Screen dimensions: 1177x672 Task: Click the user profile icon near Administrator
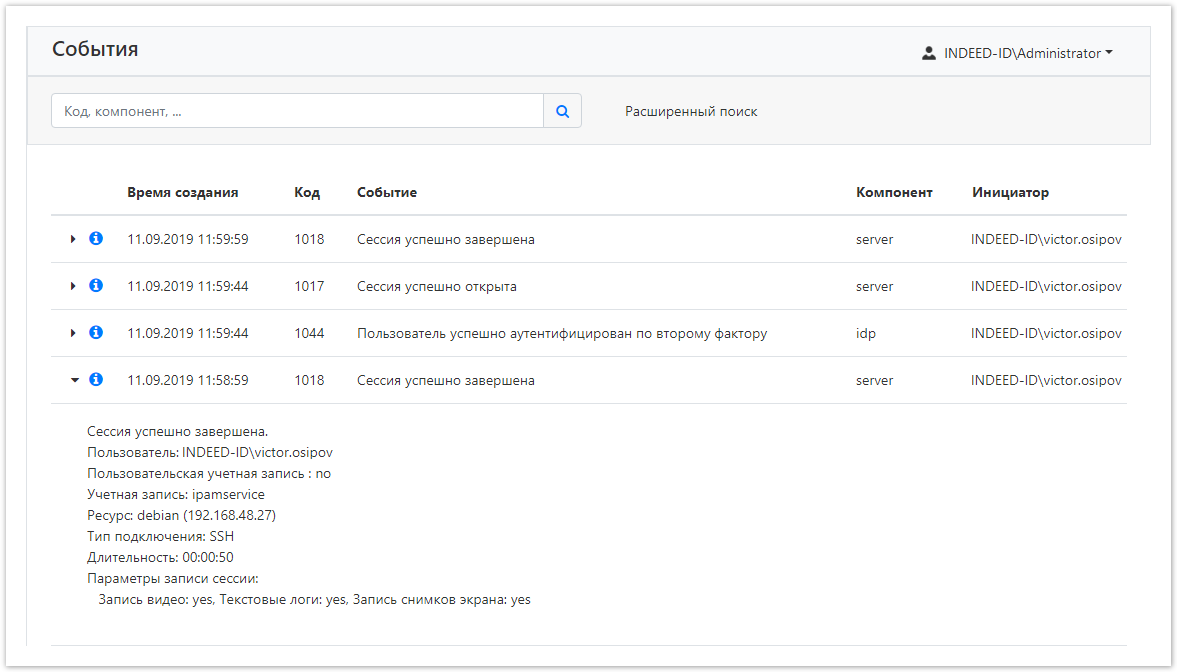(x=928, y=54)
